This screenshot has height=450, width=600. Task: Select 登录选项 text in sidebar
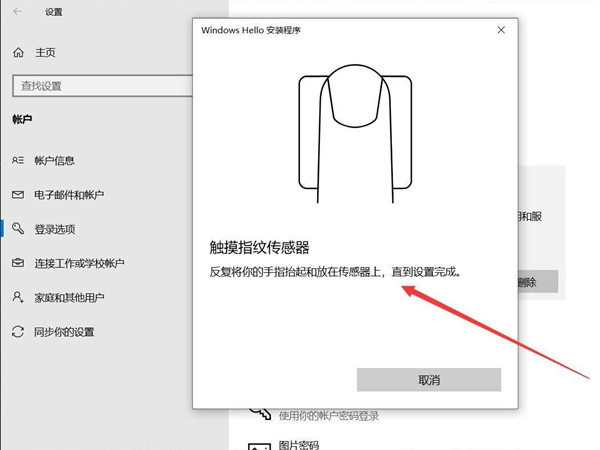[55, 229]
